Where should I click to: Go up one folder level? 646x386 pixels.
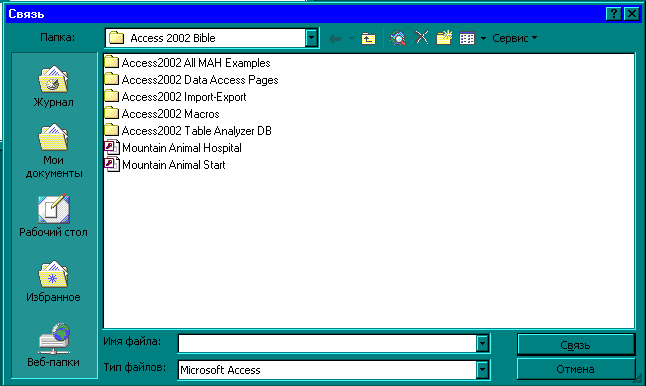click(x=368, y=38)
